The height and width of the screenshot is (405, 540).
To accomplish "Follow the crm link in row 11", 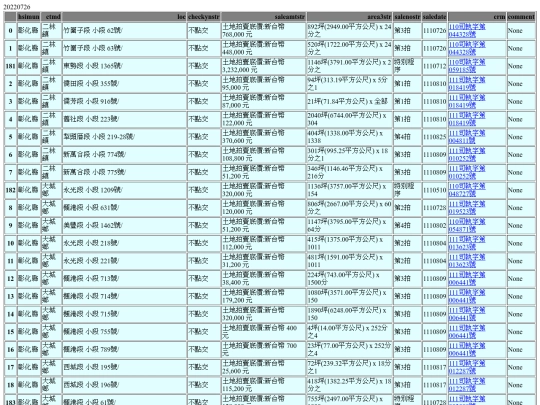I will coord(467,261).
